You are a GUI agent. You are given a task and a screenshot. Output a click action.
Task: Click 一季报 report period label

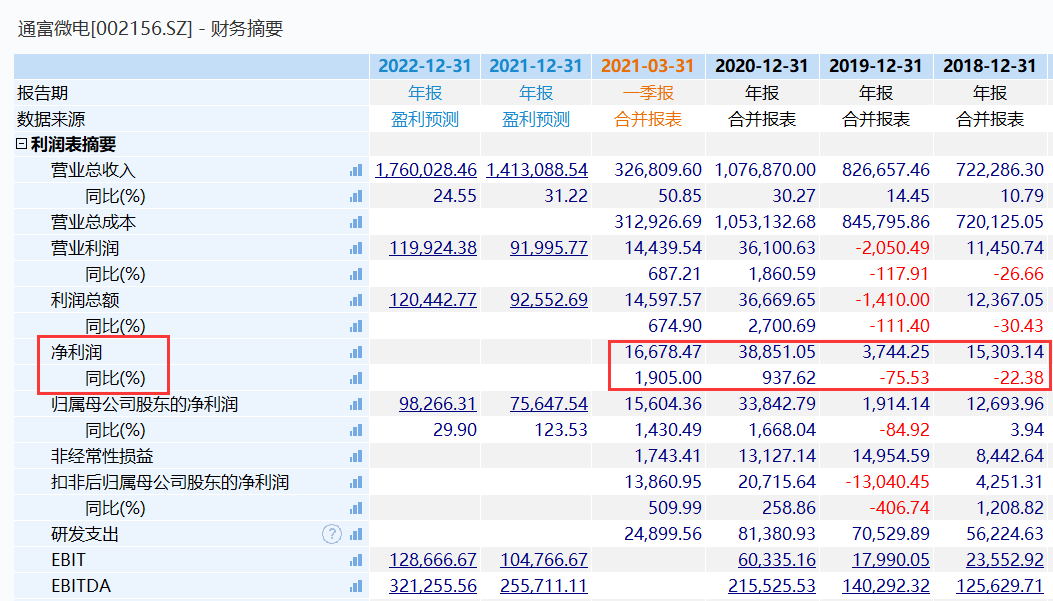click(647, 93)
